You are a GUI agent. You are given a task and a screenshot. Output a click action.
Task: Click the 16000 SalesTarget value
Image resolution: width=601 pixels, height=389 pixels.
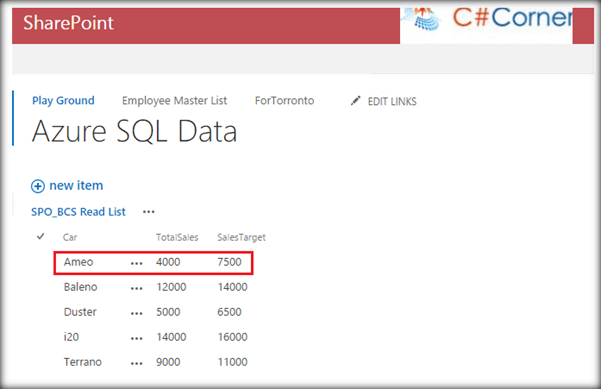[232, 337]
